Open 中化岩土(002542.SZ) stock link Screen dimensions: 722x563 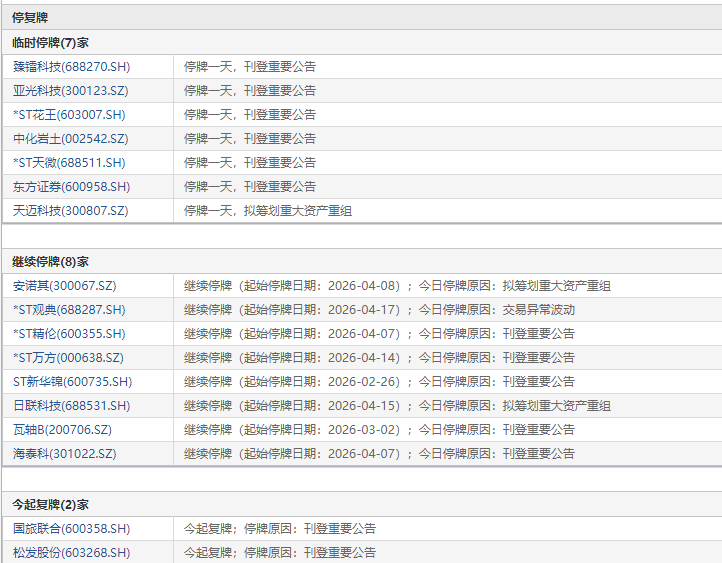(70, 139)
